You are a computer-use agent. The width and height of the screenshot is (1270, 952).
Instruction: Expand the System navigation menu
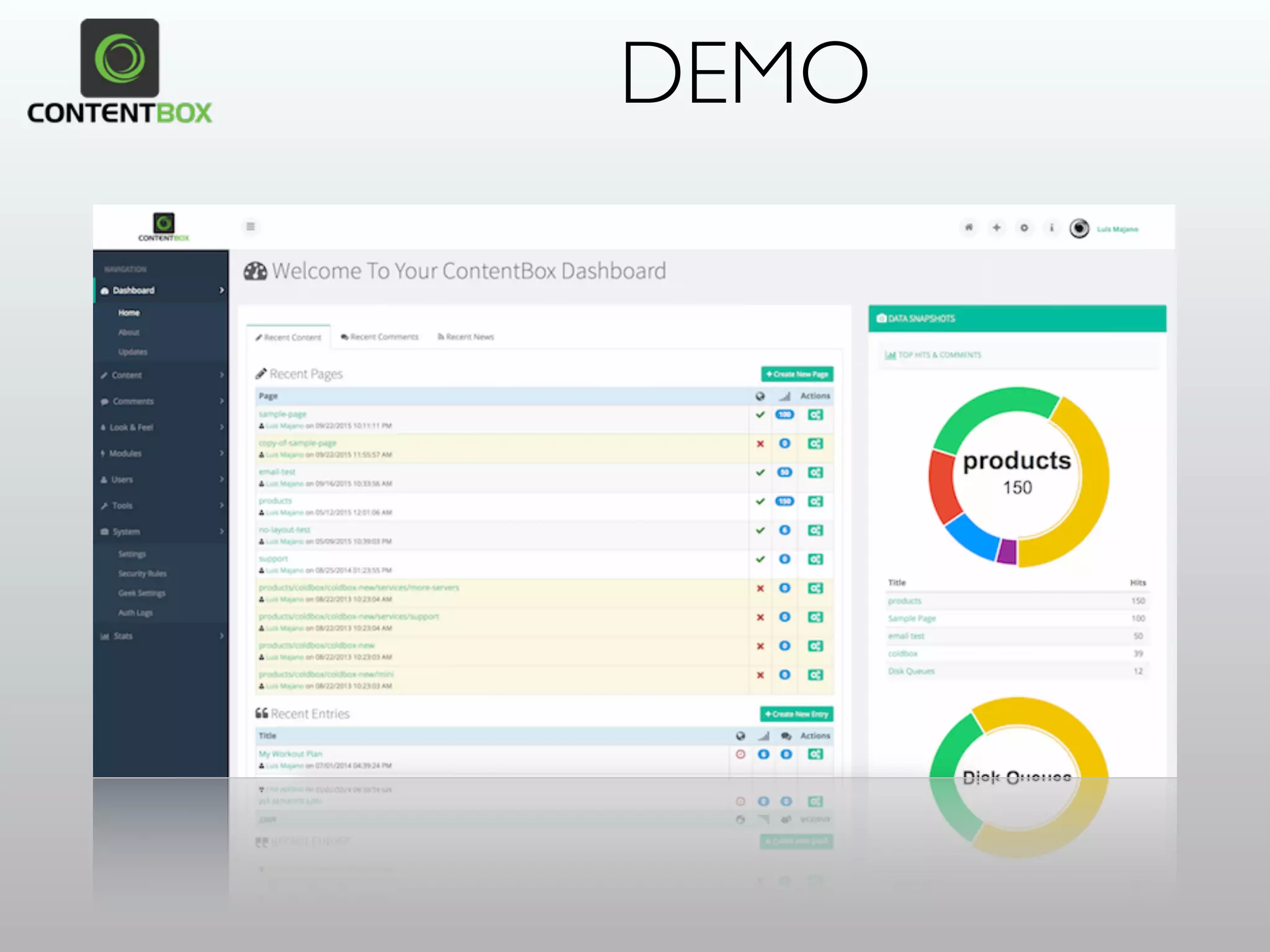[x=161, y=532]
